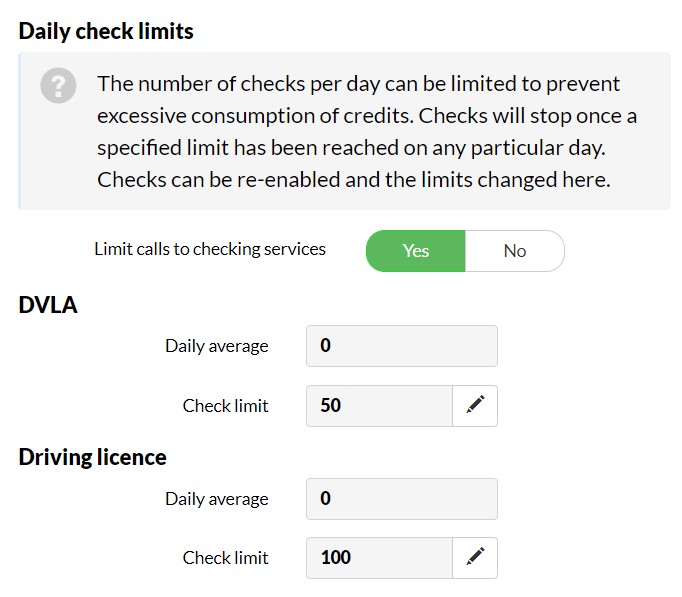The height and width of the screenshot is (597, 682).
Task: Click the DVLA Check limit value 50
Action: pyautogui.click(x=379, y=406)
